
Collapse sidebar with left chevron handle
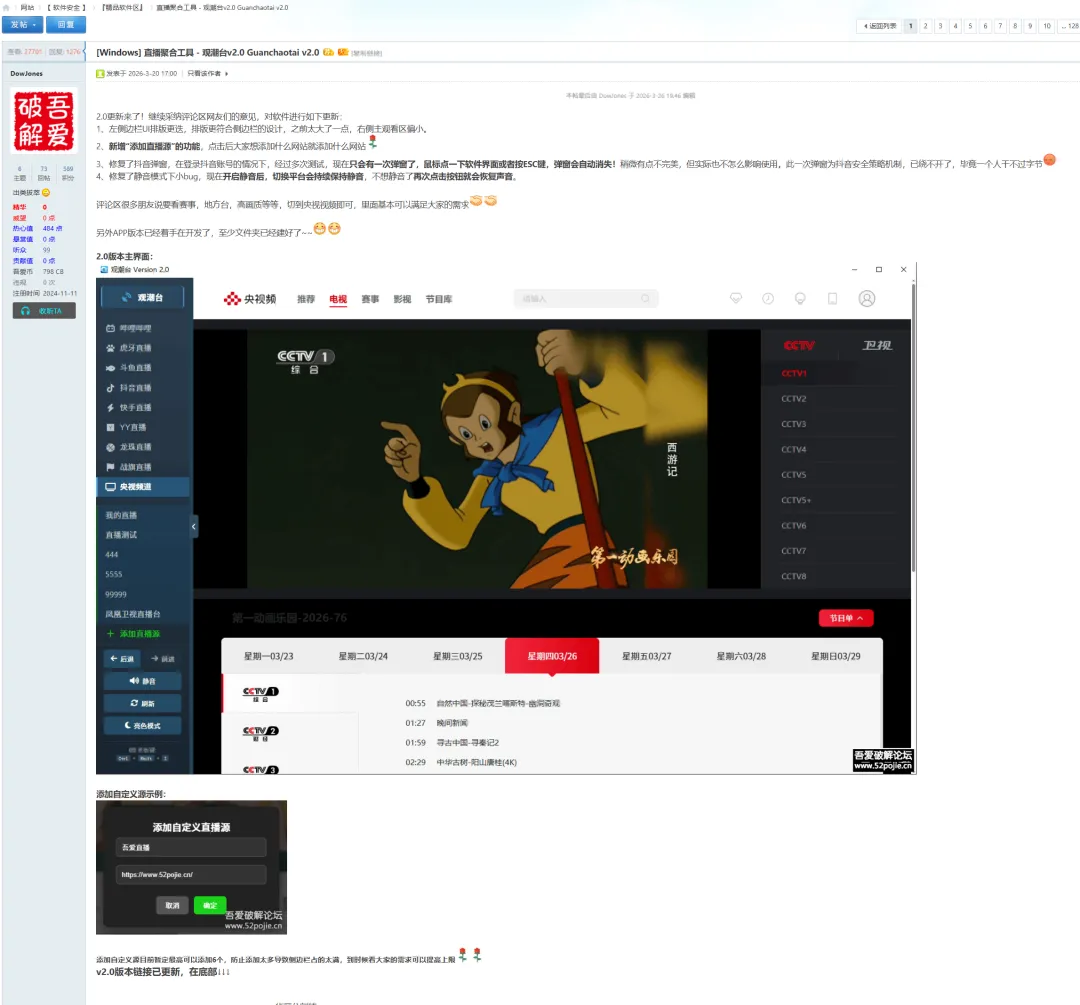point(194,527)
